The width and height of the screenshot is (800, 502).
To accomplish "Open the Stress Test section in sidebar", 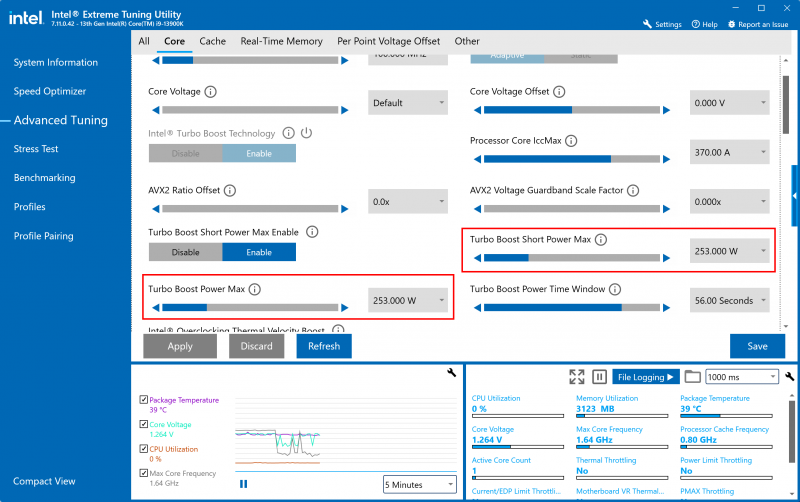I will point(36,149).
